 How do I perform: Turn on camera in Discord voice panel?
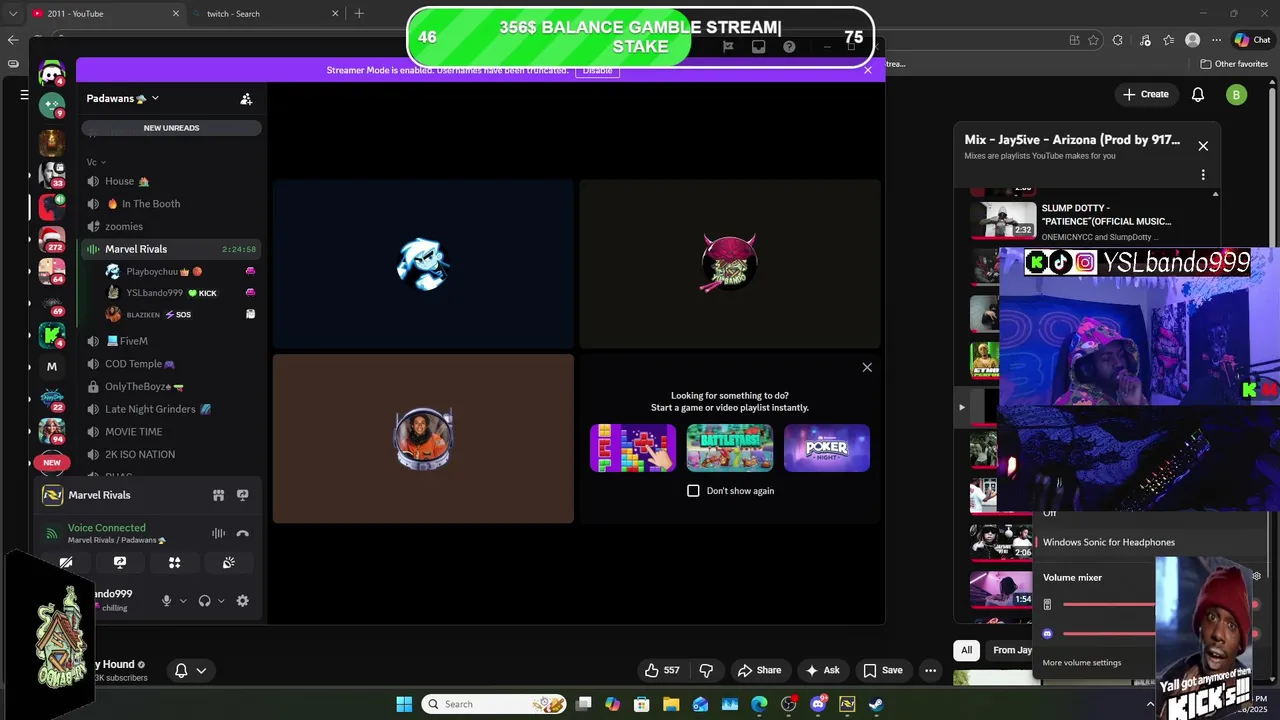click(x=66, y=563)
